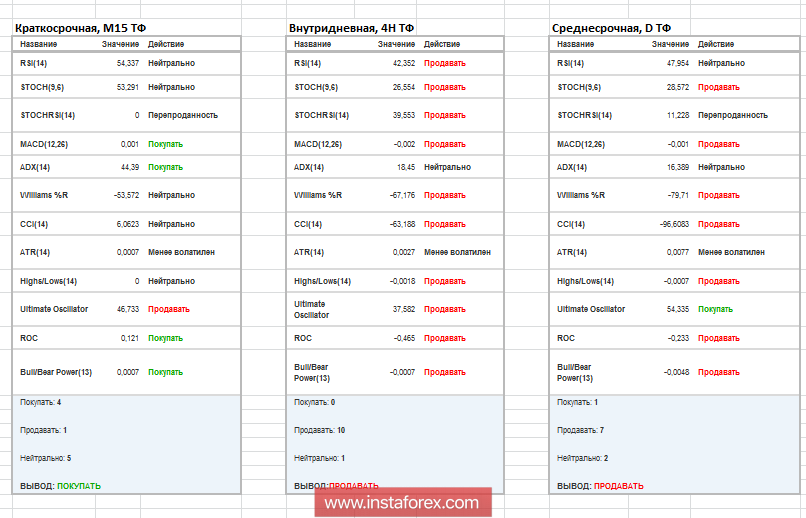Select 'Покупать: 0' summary cell
This screenshot has height=518, width=806.
point(315,402)
